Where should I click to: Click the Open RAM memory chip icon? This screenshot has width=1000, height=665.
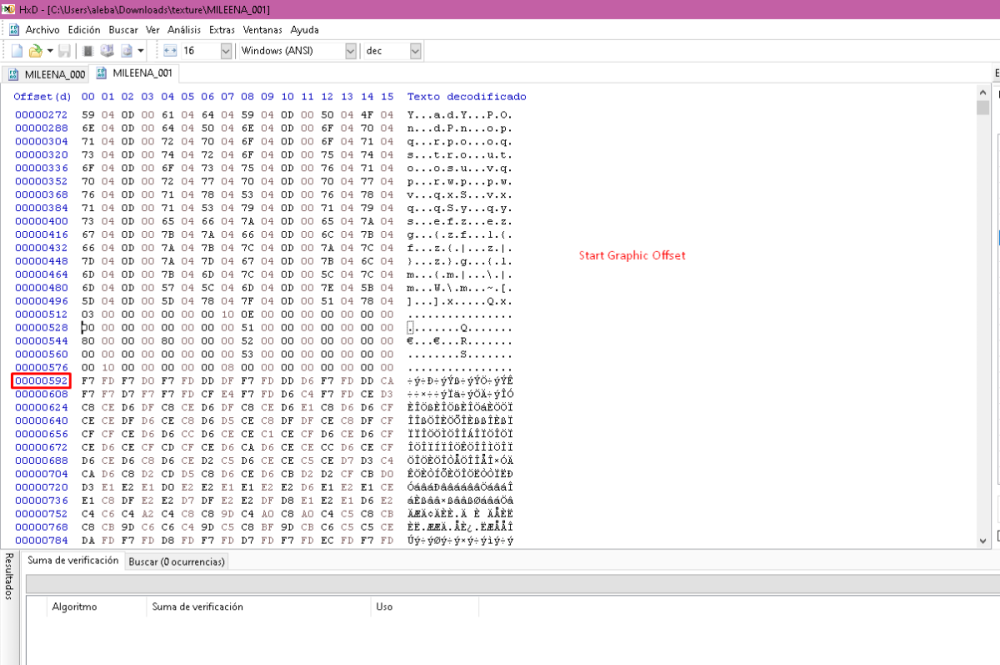pyautogui.click(x=88, y=50)
